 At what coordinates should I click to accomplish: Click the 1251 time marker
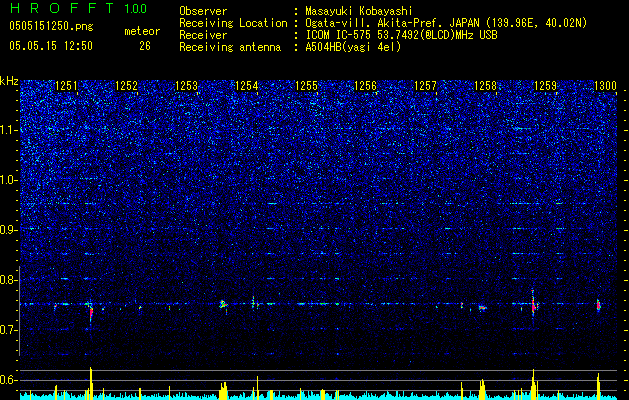point(66,86)
